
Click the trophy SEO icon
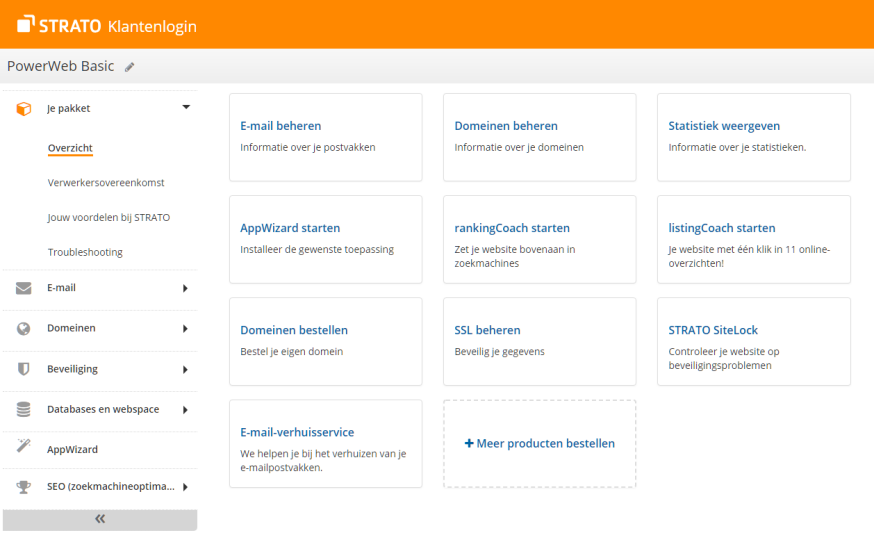tap(23, 487)
